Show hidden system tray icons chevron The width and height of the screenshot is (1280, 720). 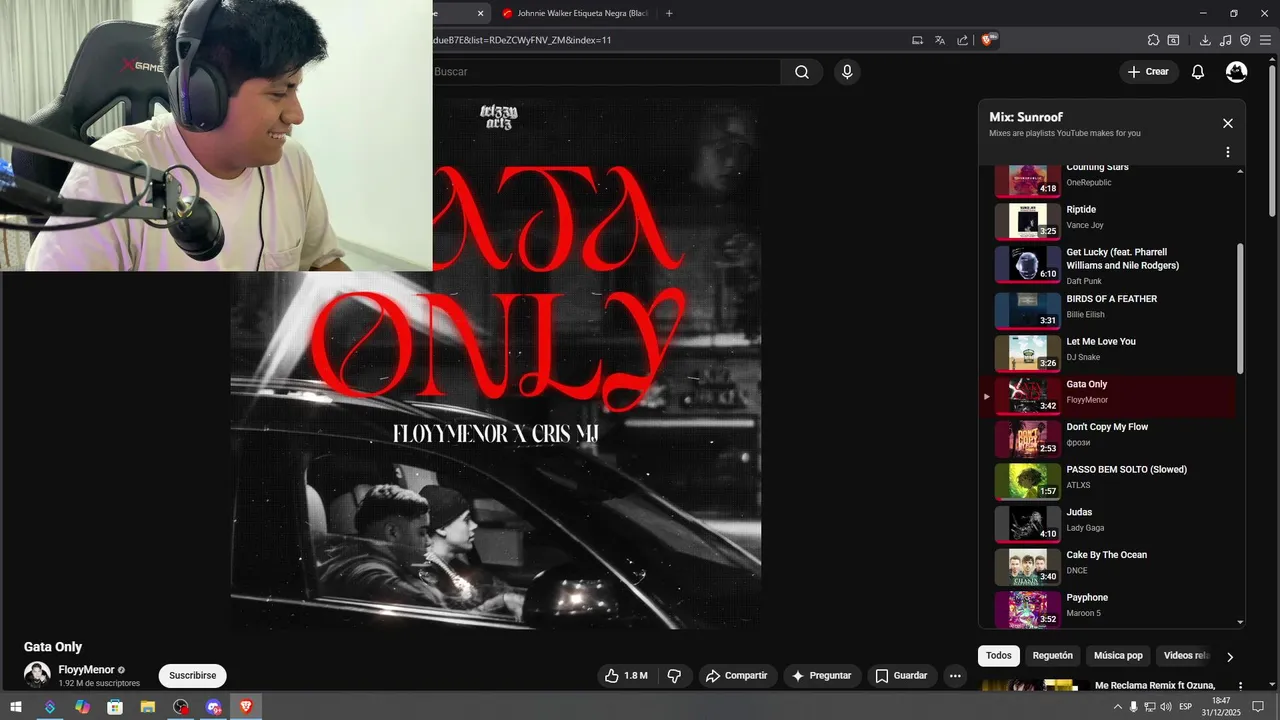[1118, 707]
